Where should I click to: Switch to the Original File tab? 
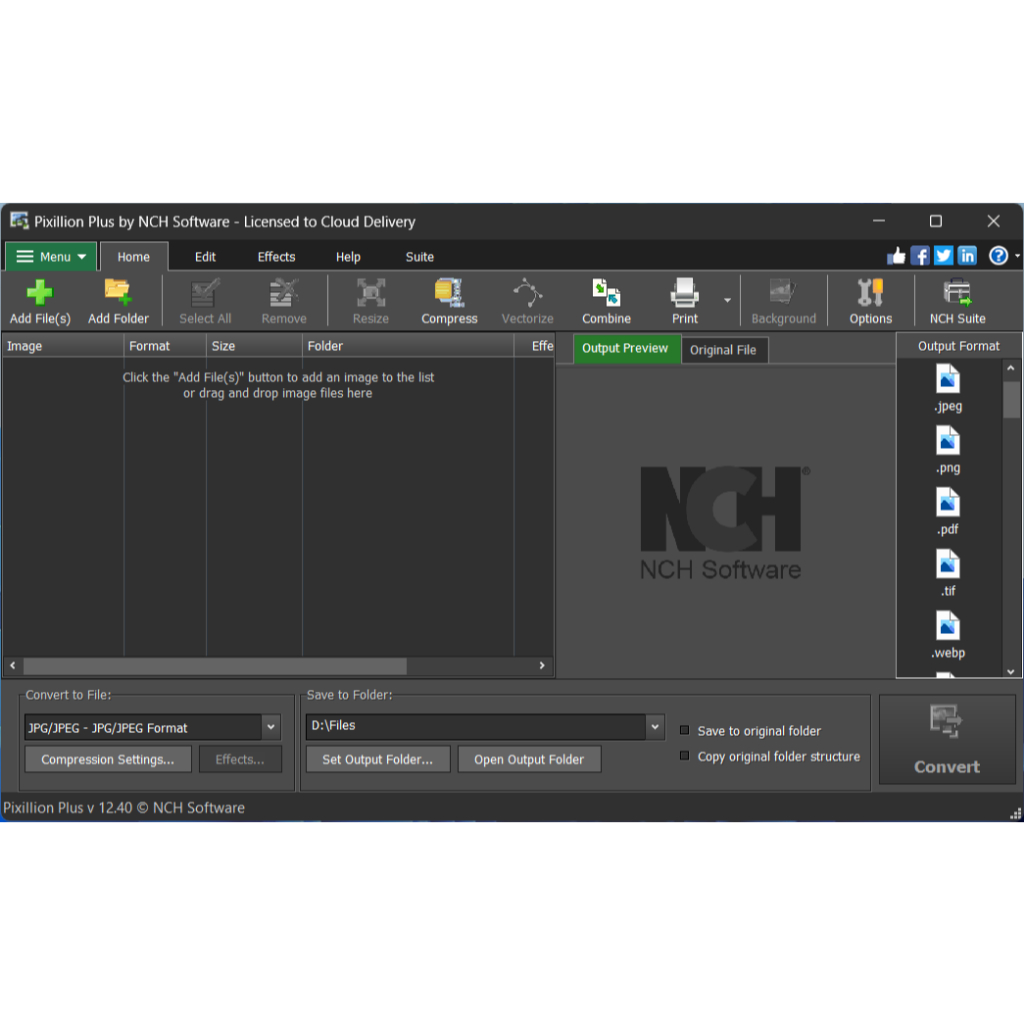tap(723, 350)
